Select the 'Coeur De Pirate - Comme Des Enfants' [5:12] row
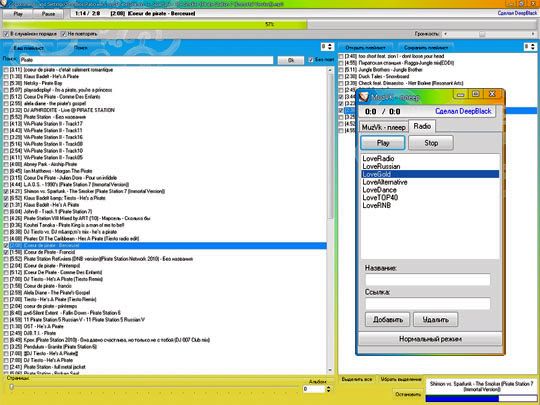Viewport: 540px width, 405px height. [165, 97]
